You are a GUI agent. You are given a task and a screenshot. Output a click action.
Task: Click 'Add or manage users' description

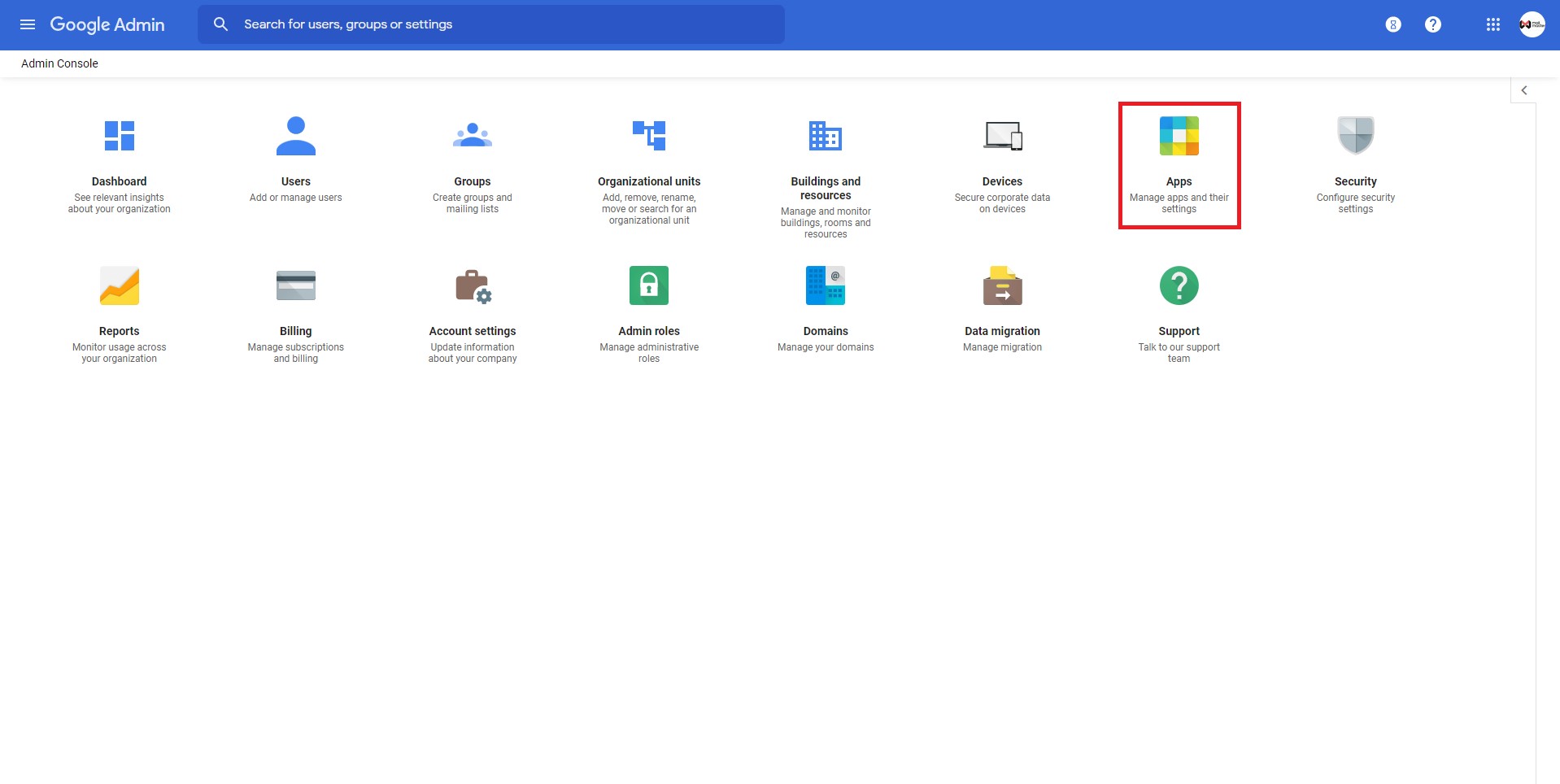point(296,198)
